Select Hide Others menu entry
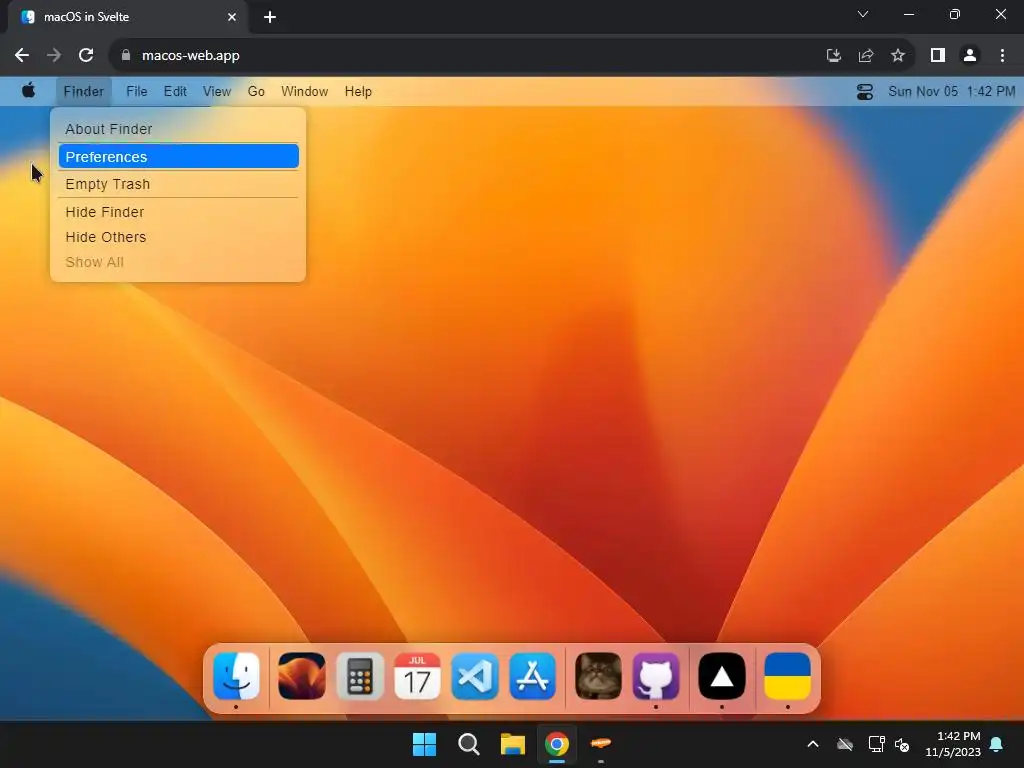Screen dimensions: 1024x768 click(x=178, y=237)
